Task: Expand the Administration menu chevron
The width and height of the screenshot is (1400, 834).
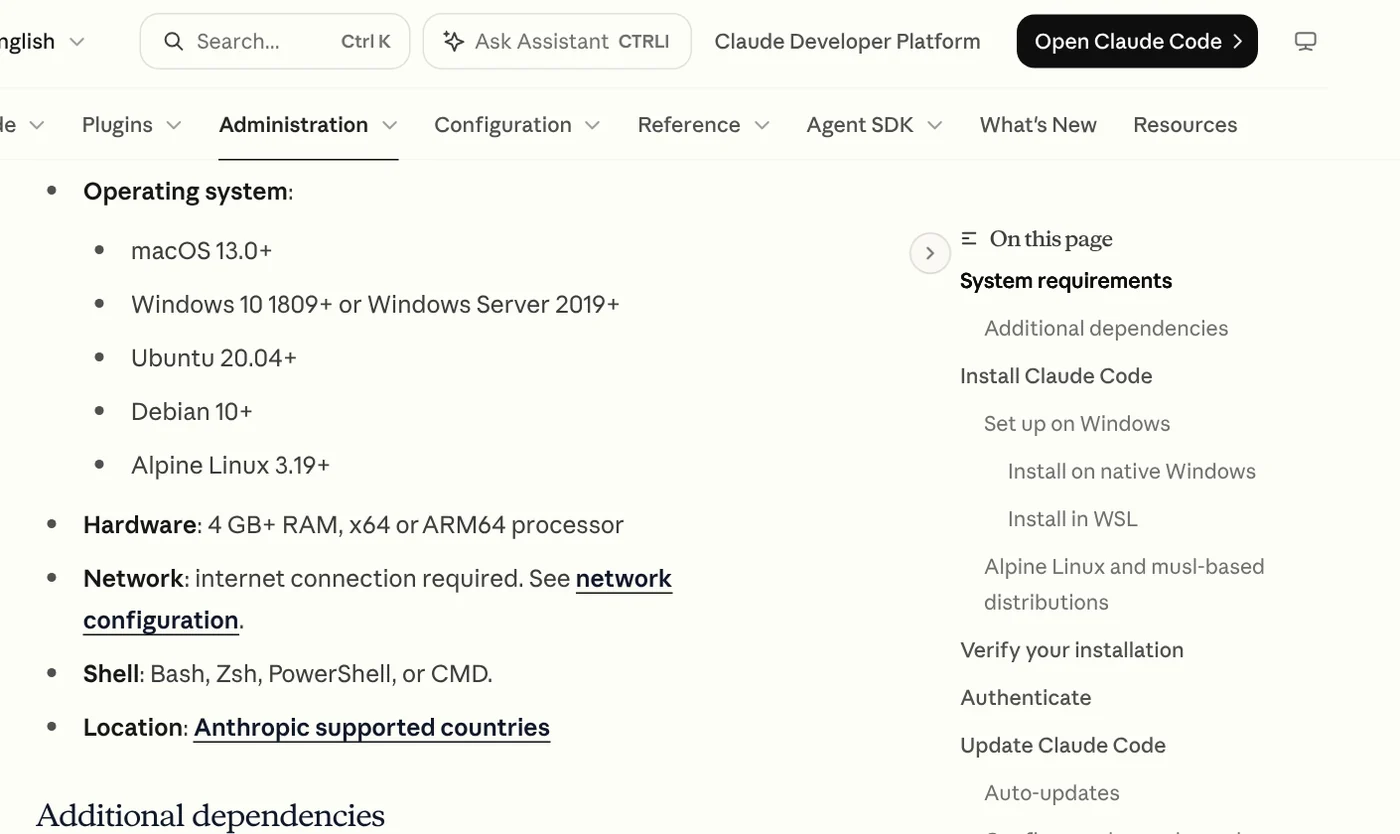Action: pyautogui.click(x=390, y=125)
